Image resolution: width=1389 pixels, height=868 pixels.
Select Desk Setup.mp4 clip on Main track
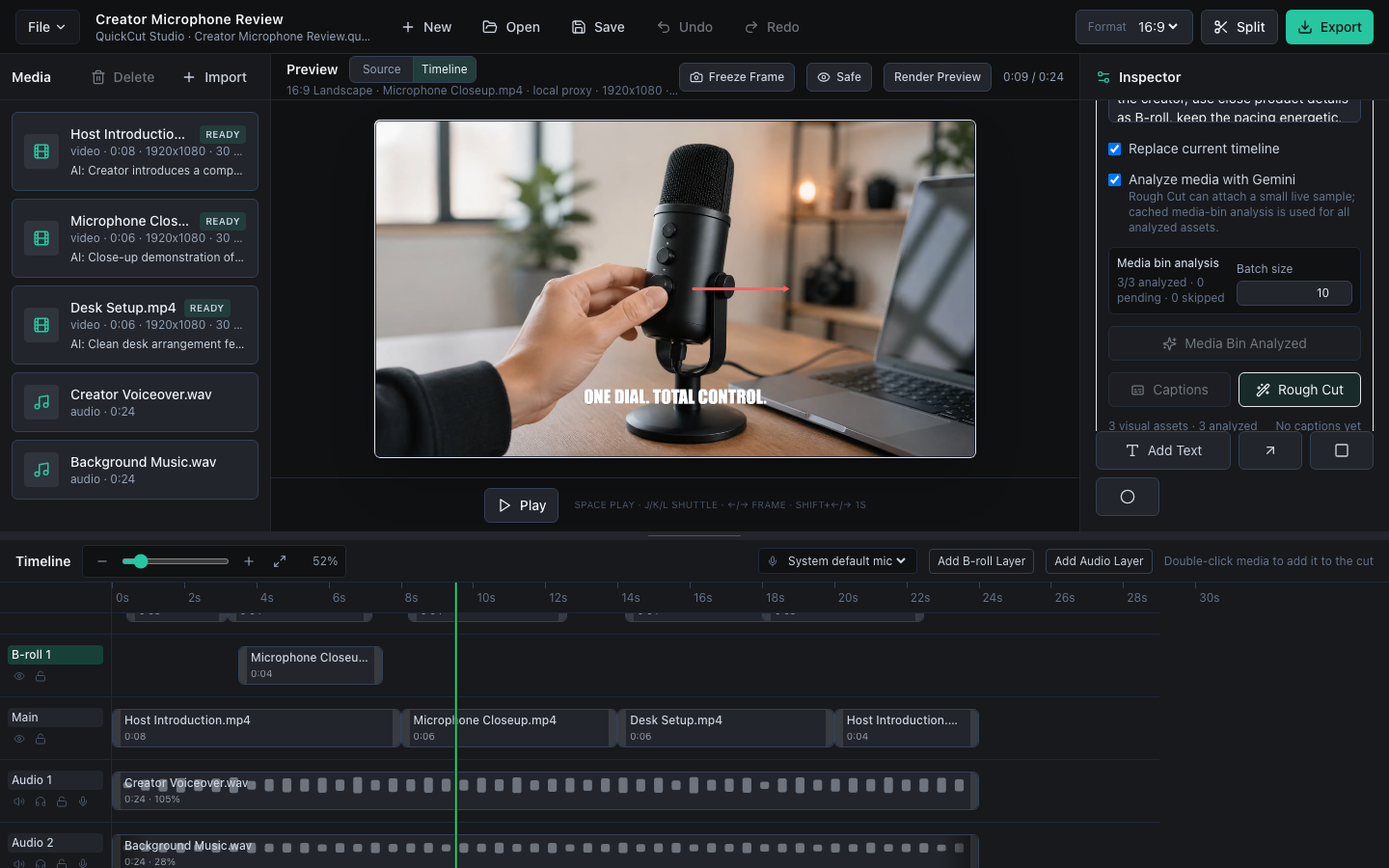click(725, 728)
